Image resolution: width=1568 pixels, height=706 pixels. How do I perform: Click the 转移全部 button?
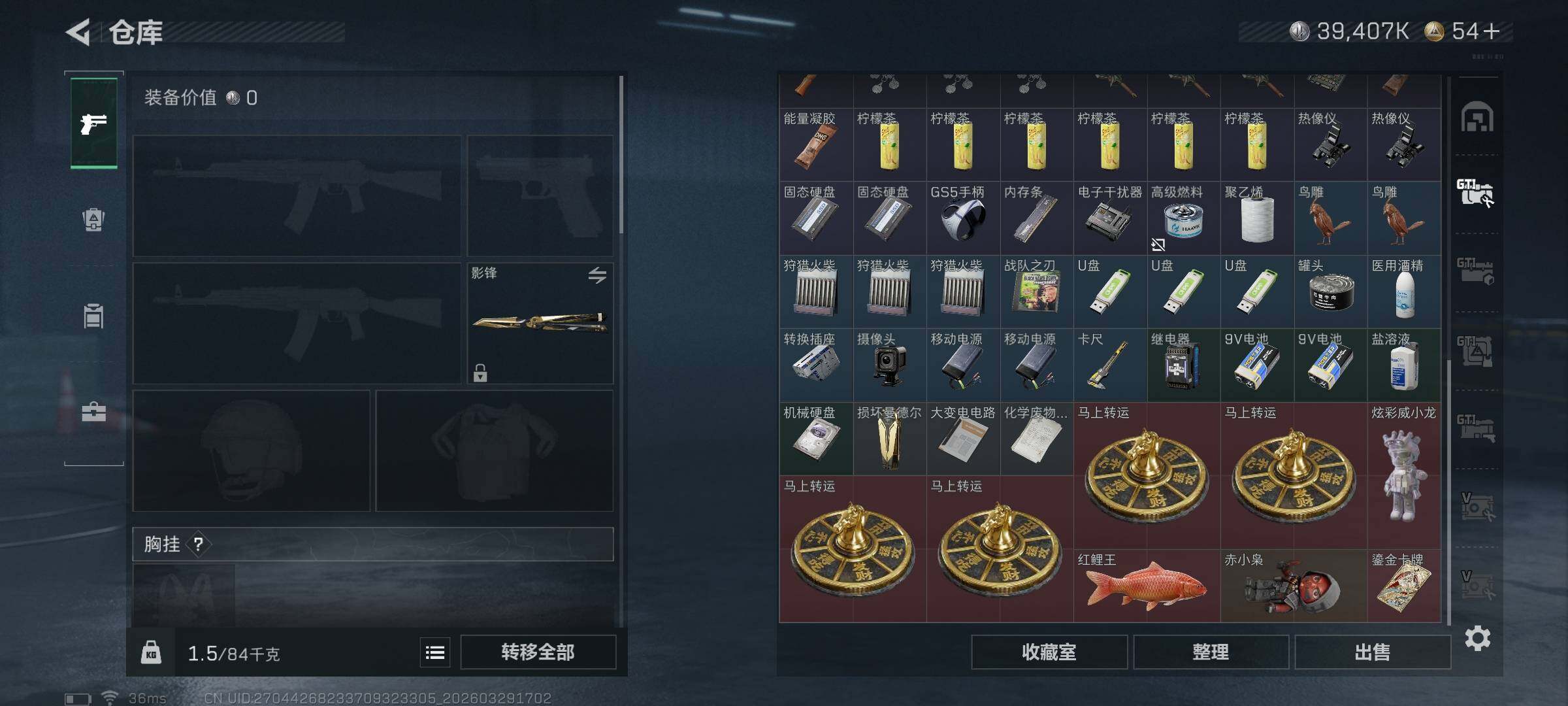click(x=538, y=652)
